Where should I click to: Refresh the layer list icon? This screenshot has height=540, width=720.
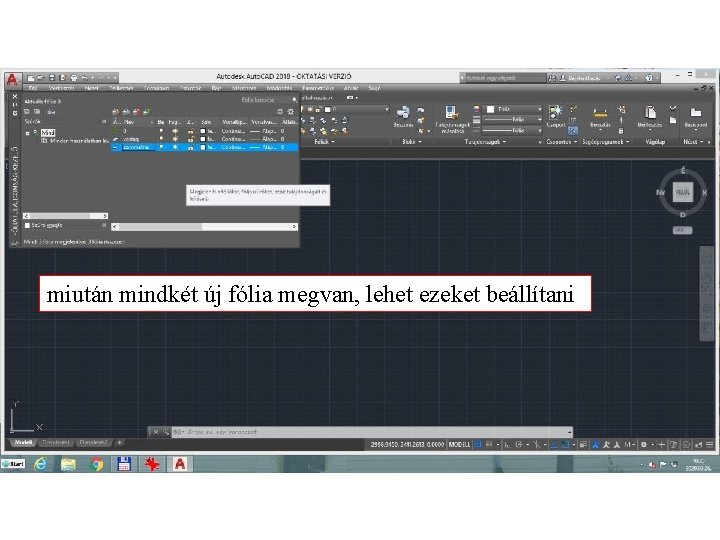point(280,112)
